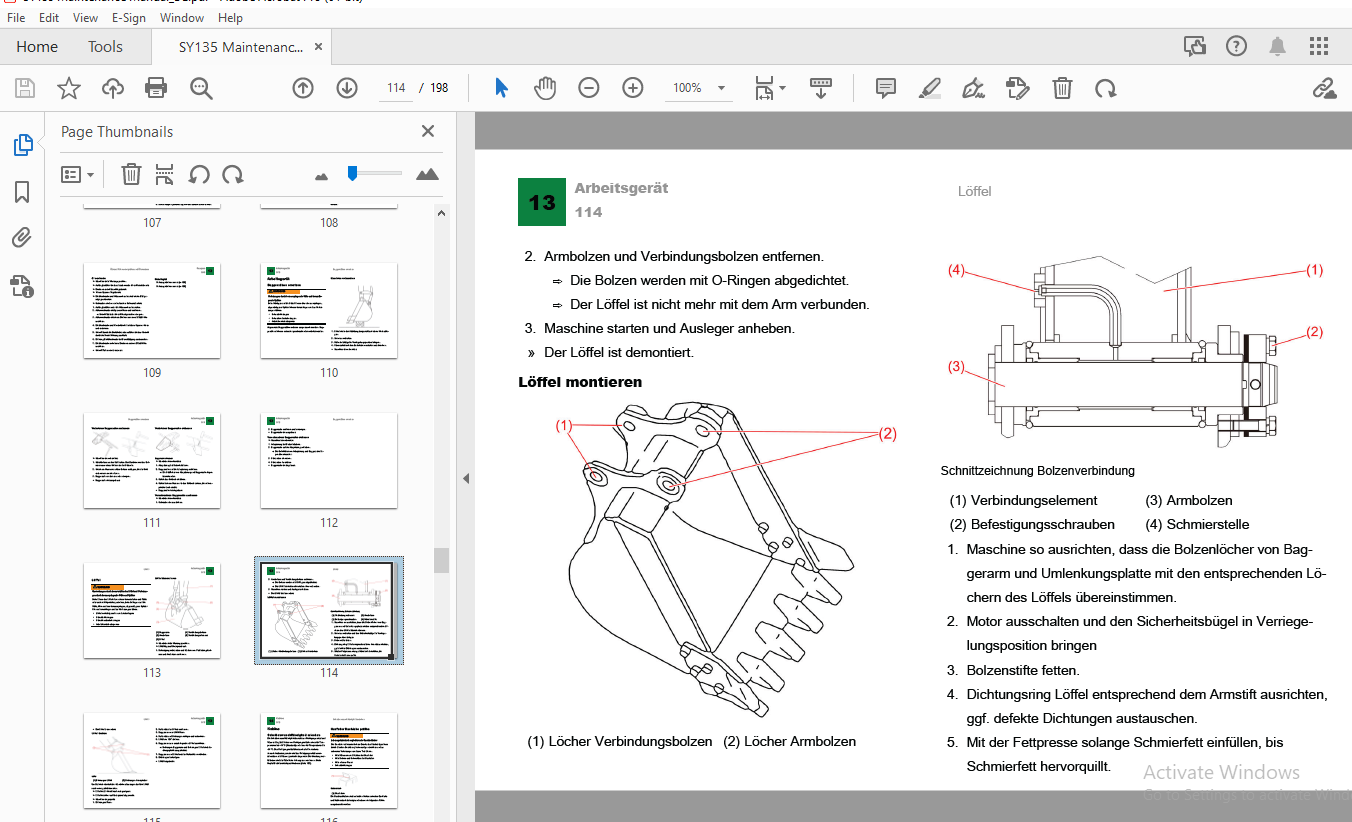Image resolution: width=1352 pixels, height=822 pixels.
Task: Switch to the Home tab
Action: [x=37, y=47]
